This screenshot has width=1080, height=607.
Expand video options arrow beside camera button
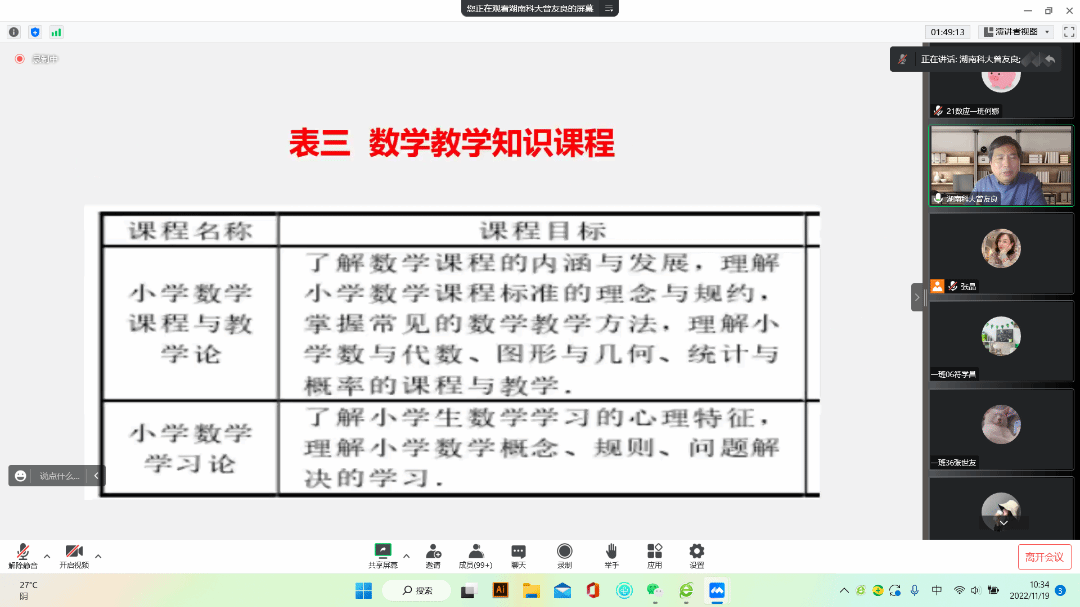(98, 556)
